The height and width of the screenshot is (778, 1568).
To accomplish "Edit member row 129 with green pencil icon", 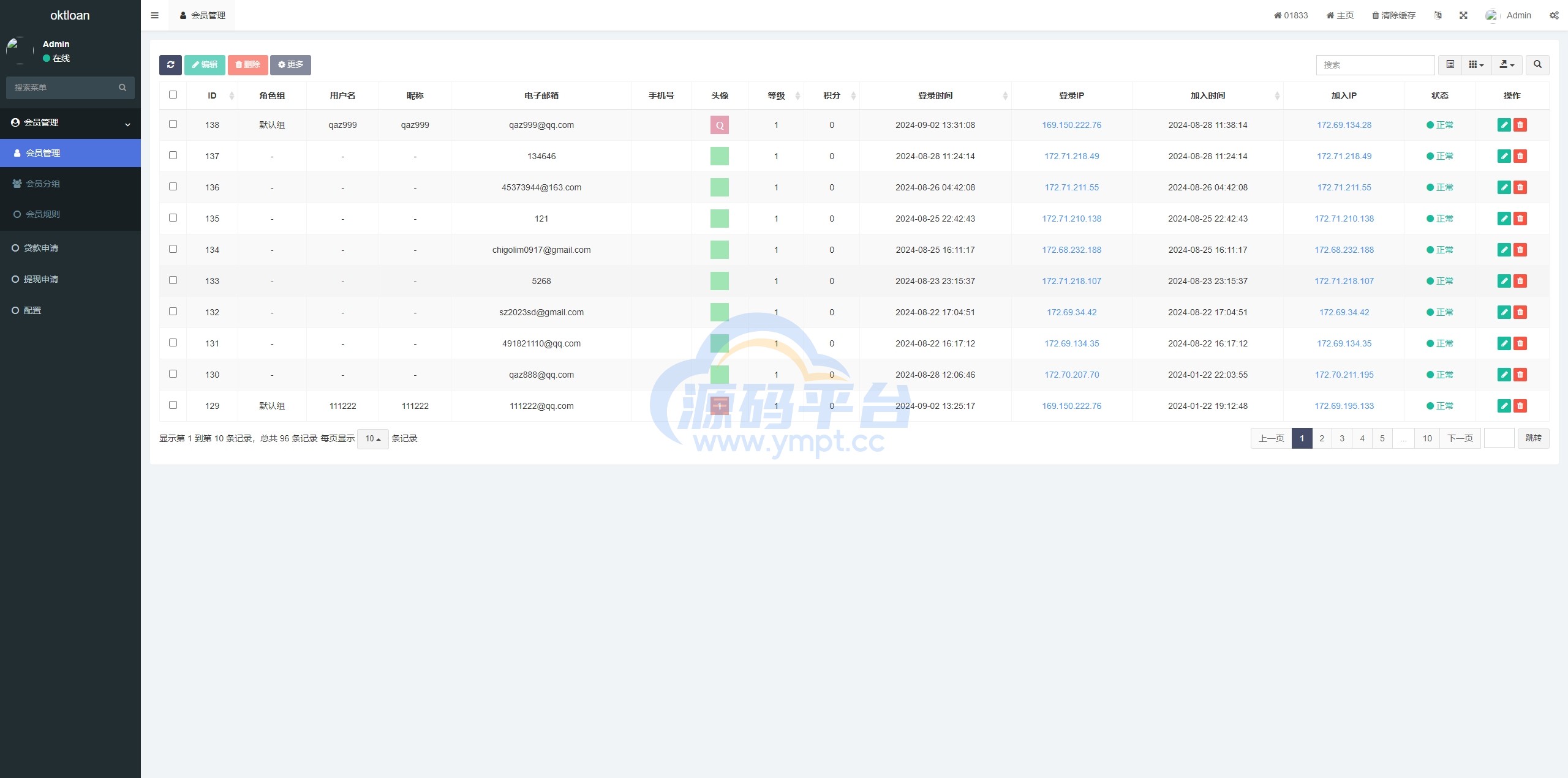I will pyautogui.click(x=1504, y=406).
